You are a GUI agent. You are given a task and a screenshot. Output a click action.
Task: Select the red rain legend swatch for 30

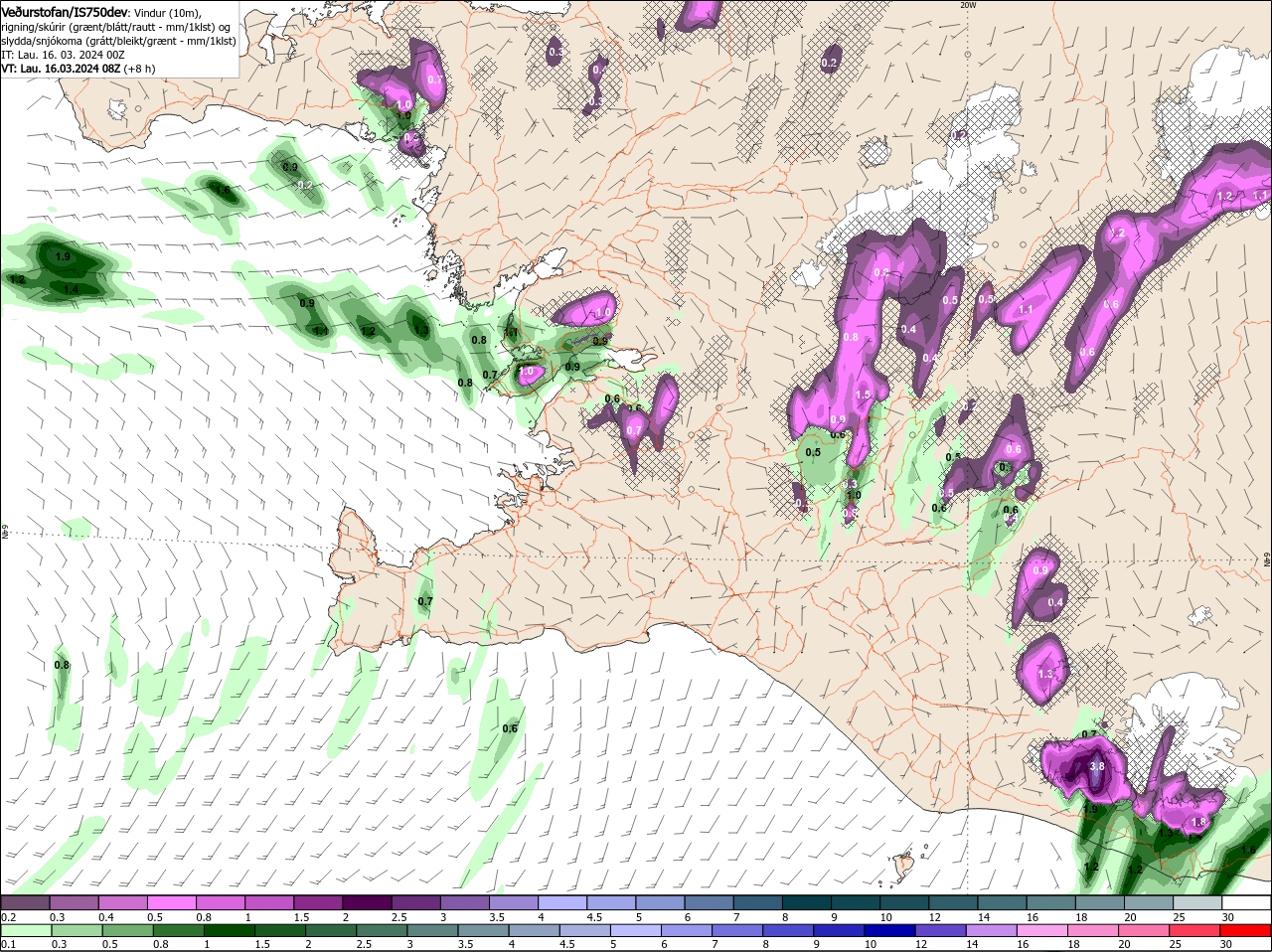tap(1247, 930)
